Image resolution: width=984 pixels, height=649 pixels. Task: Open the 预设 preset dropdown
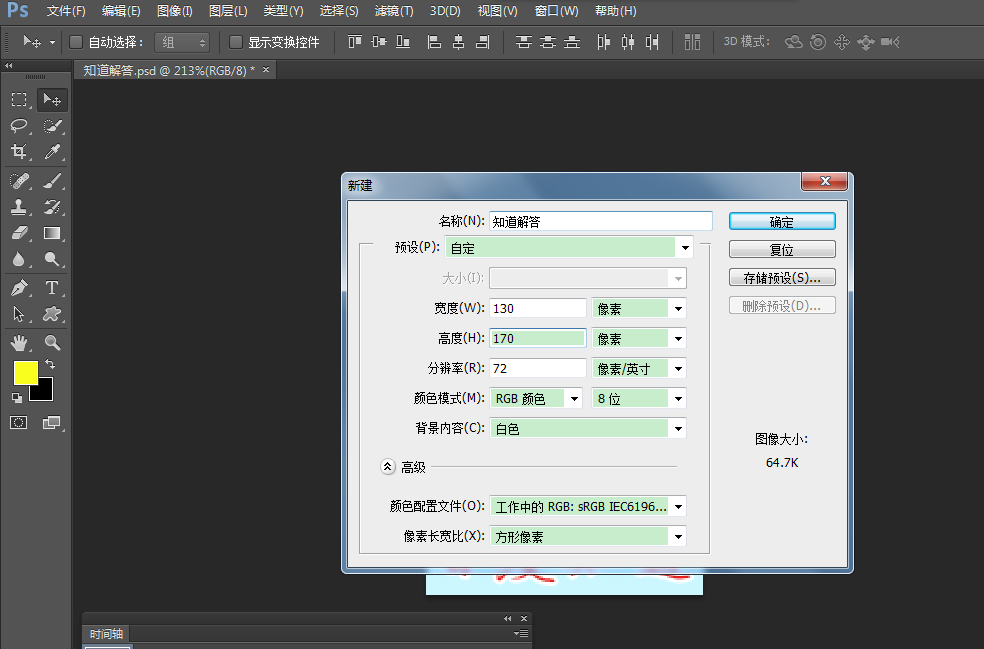[569, 247]
